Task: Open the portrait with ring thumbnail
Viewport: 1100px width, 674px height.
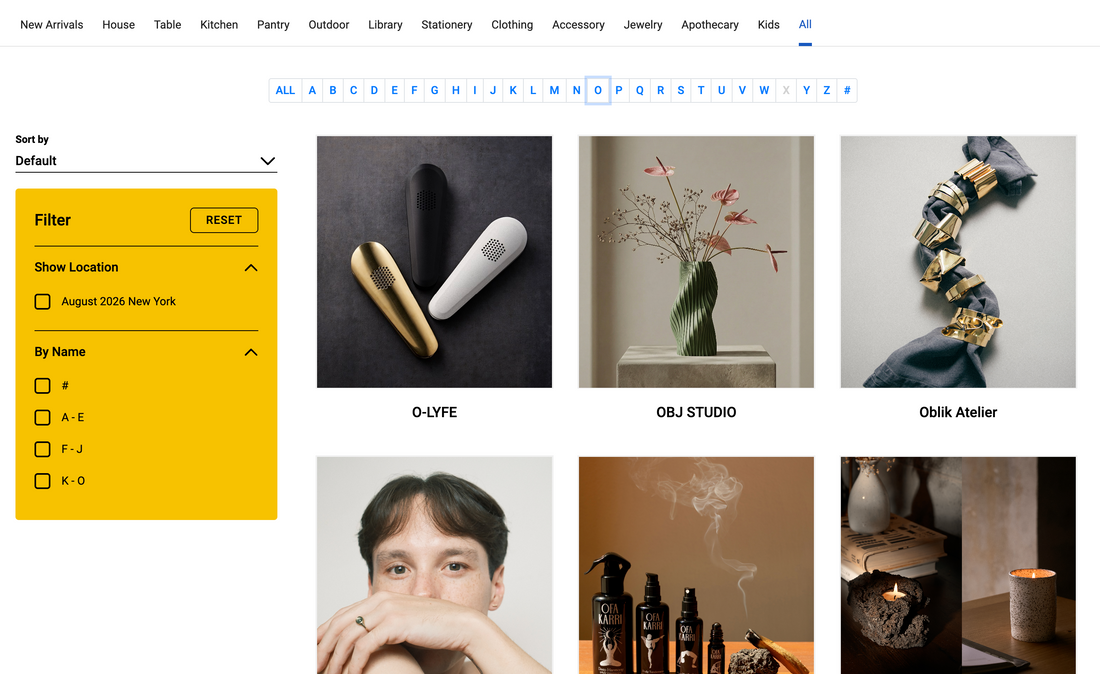Action: pos(434,565)
